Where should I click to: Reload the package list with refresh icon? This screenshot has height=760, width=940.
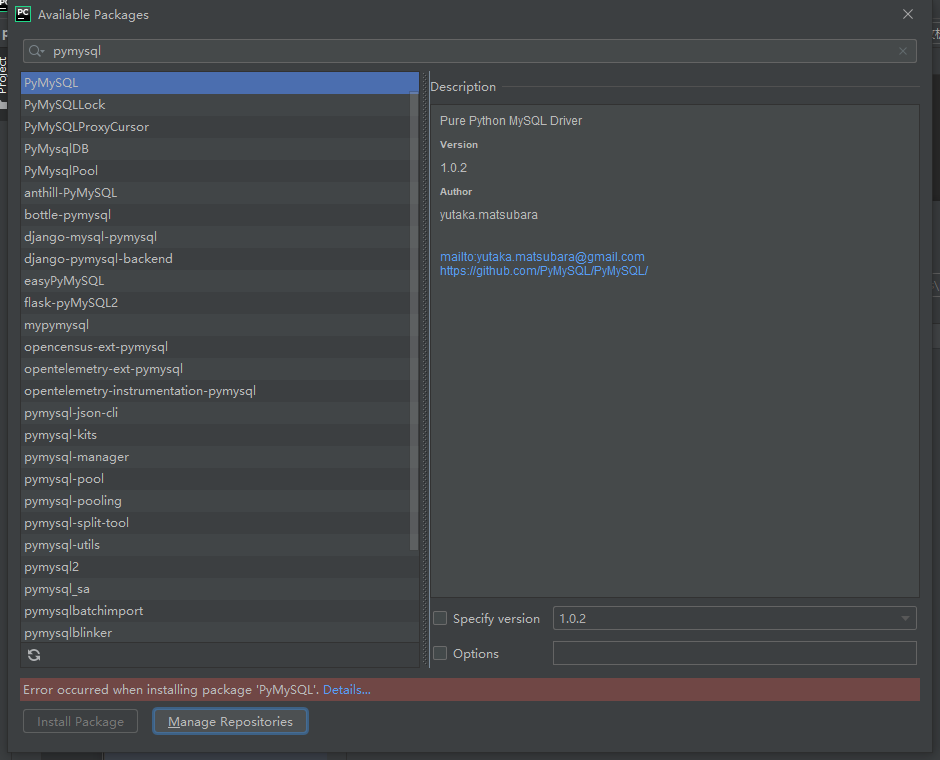pos(34,655)
